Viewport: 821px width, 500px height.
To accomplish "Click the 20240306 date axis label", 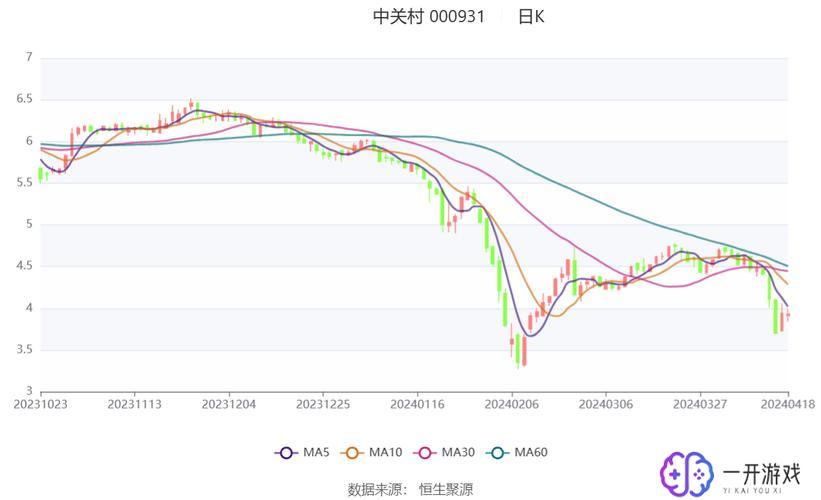I will tap(606, 404).
